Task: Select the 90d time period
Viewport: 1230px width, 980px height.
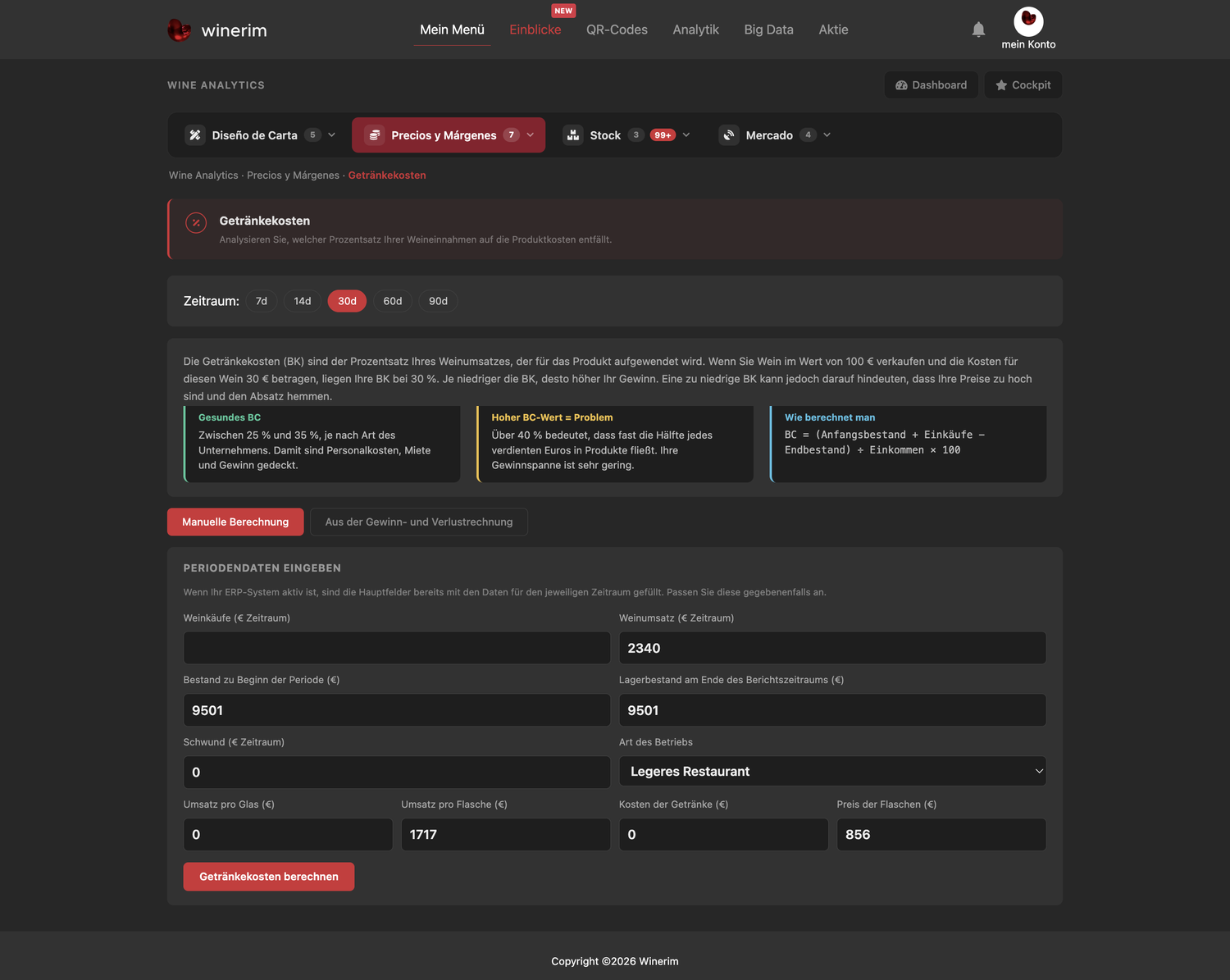Action: click(x=439, y=301)
